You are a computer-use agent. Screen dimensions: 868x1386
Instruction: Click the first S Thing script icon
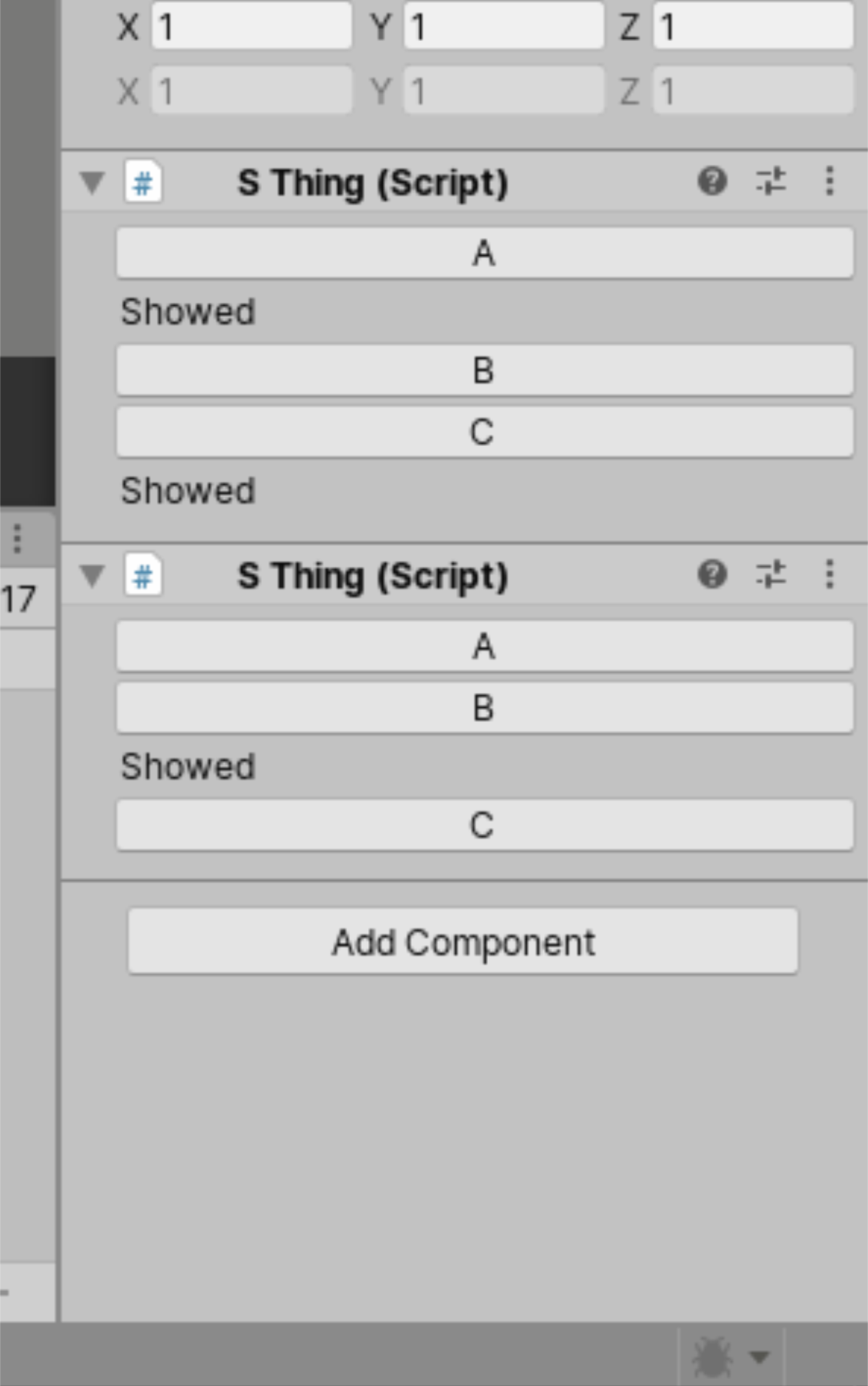[143, 183]
